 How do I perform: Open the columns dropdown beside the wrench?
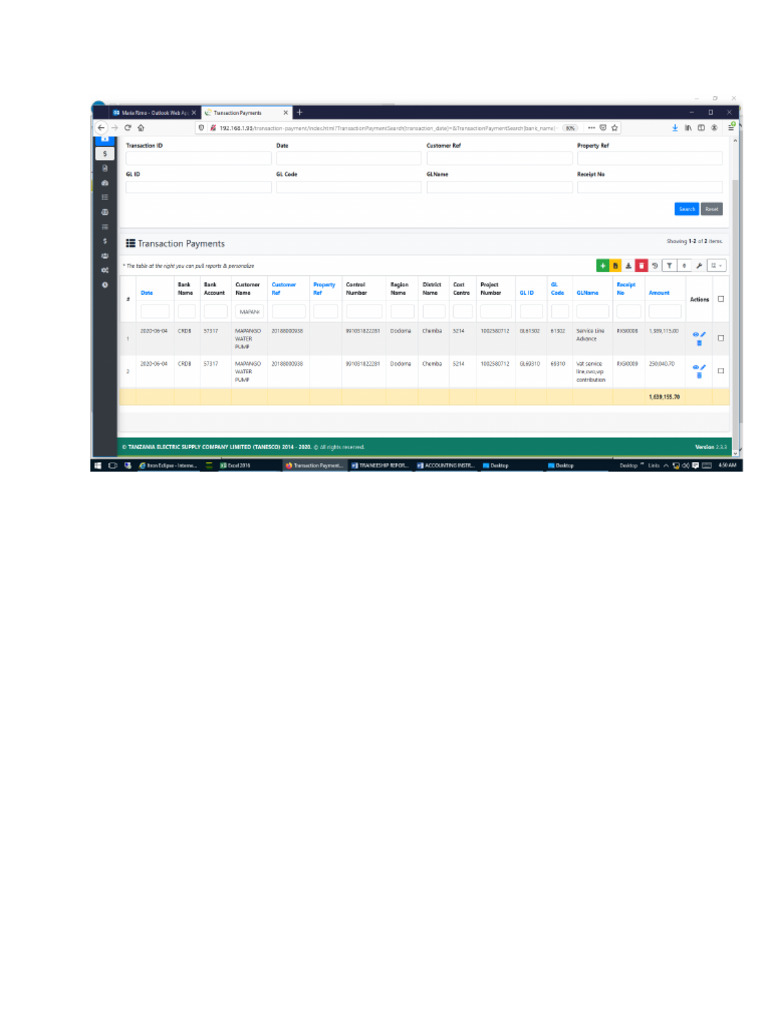(716, 266)
